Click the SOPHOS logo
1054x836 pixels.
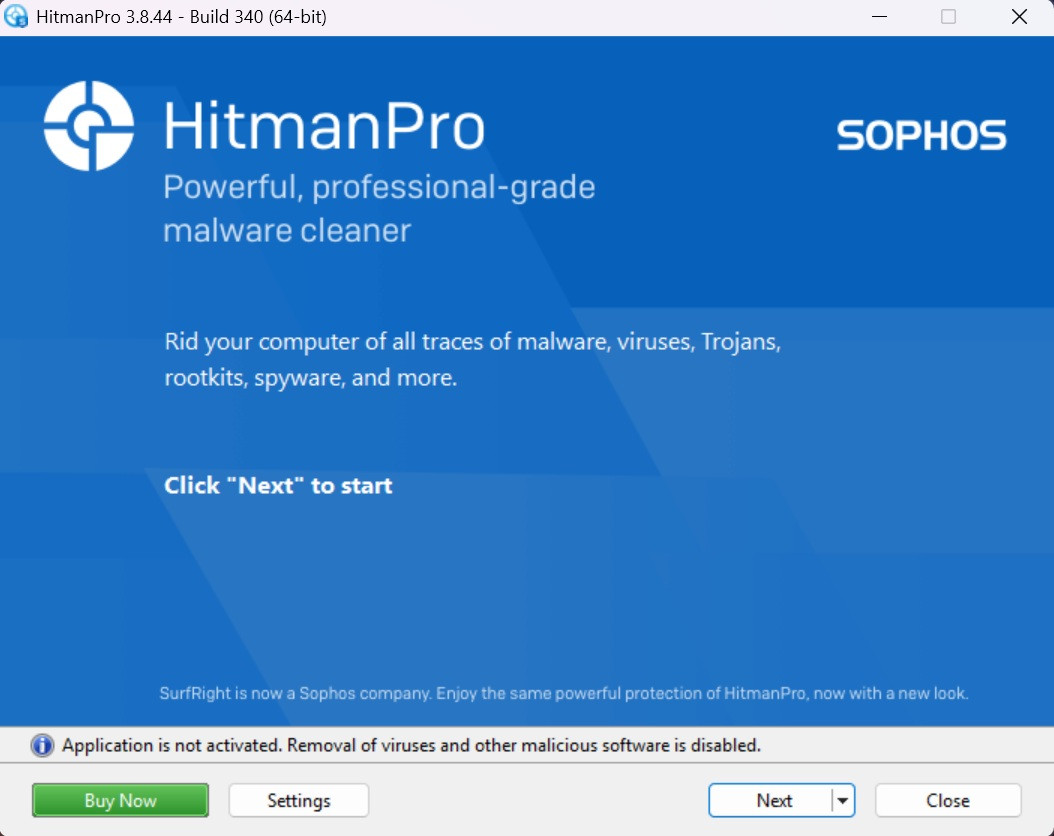[922, 134]
